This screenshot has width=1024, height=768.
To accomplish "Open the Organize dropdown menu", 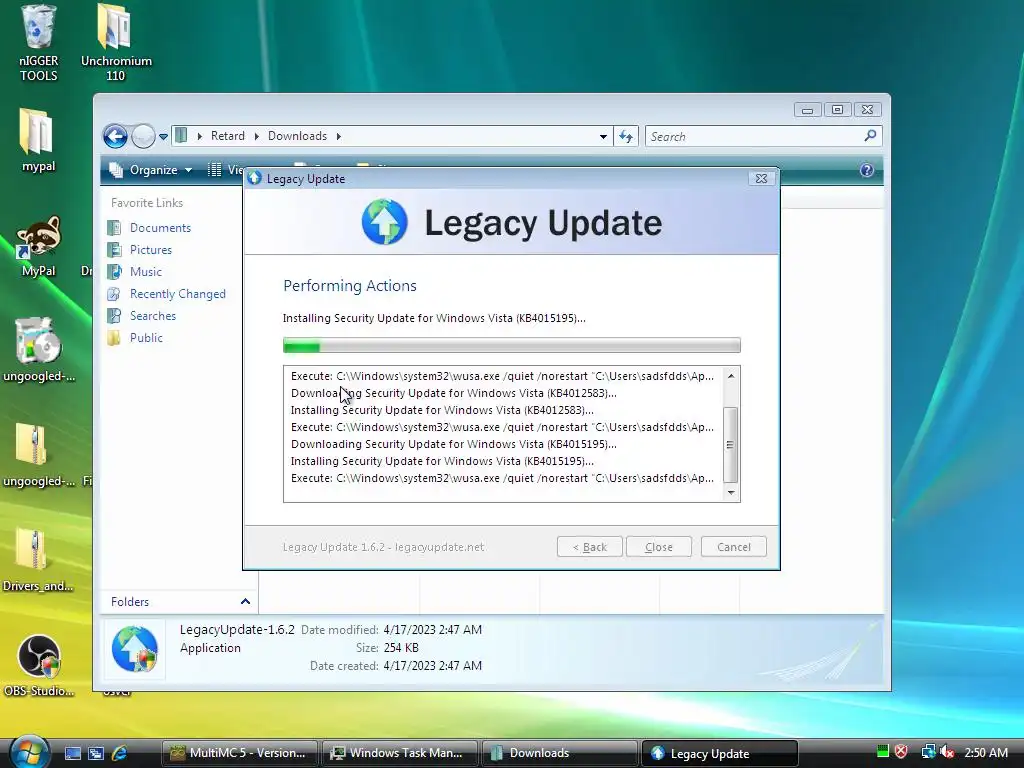I will (x=152, y=170).
